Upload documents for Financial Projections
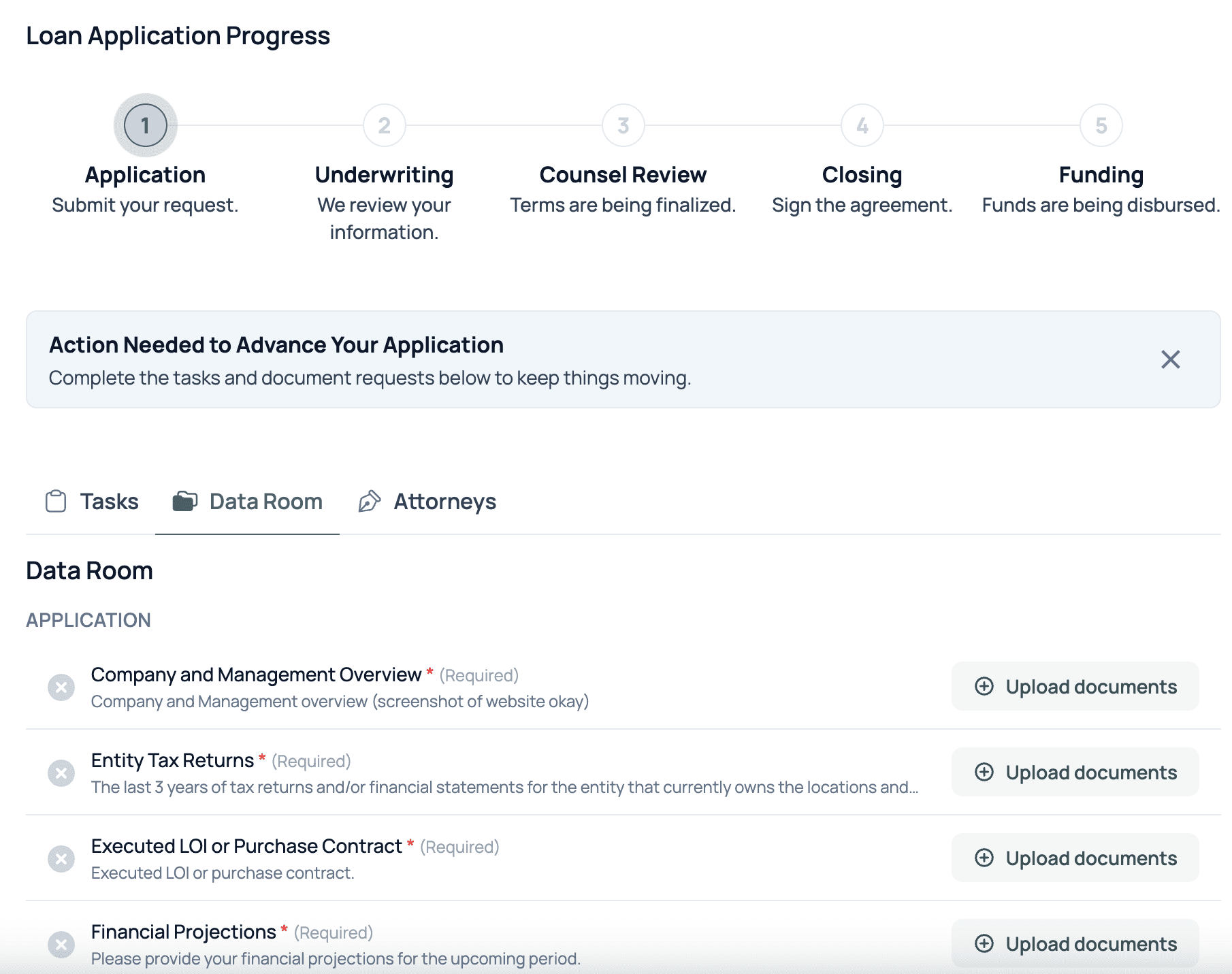 [x=1075, y=943]
